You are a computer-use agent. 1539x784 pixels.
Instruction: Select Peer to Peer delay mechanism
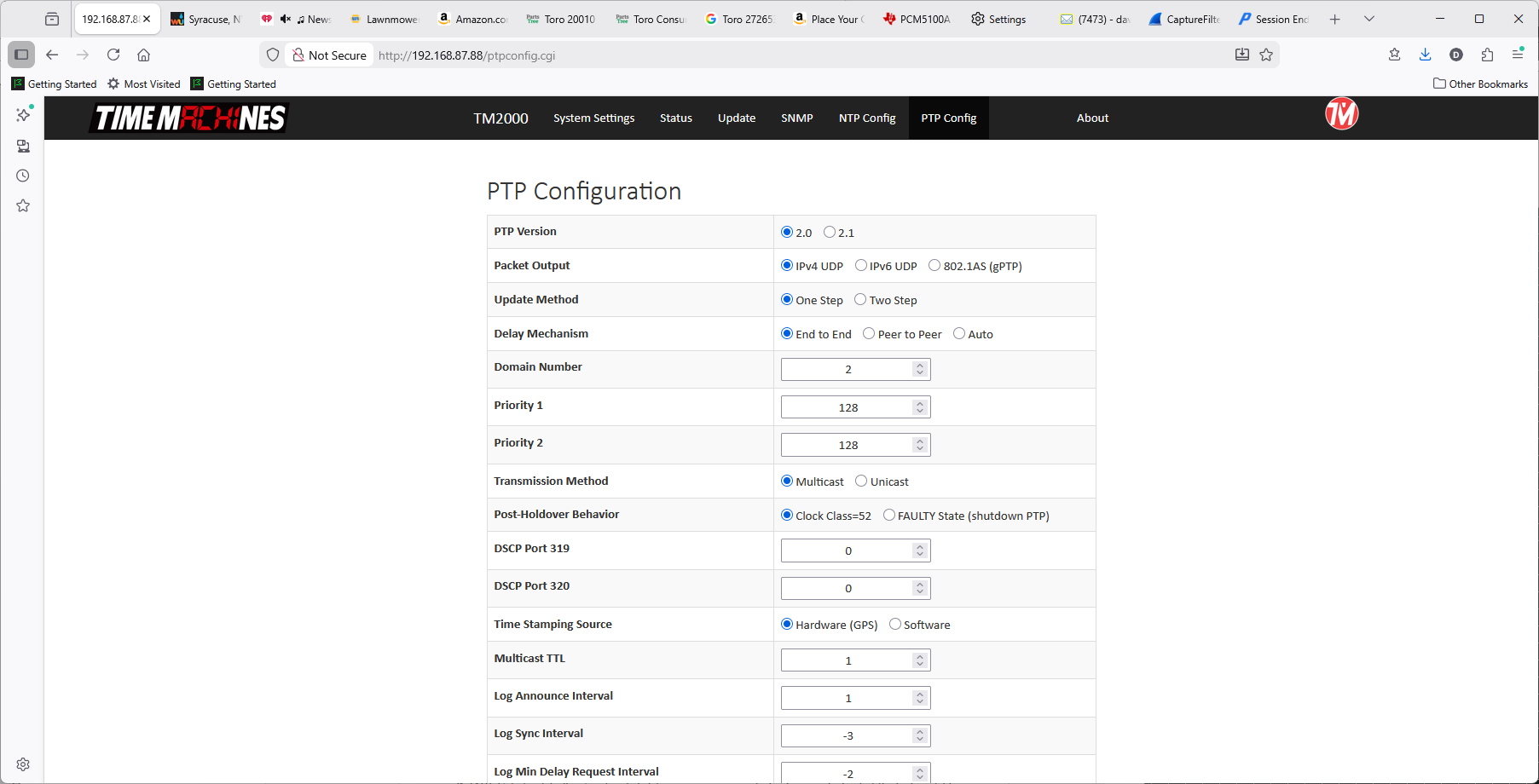[869, 334]
